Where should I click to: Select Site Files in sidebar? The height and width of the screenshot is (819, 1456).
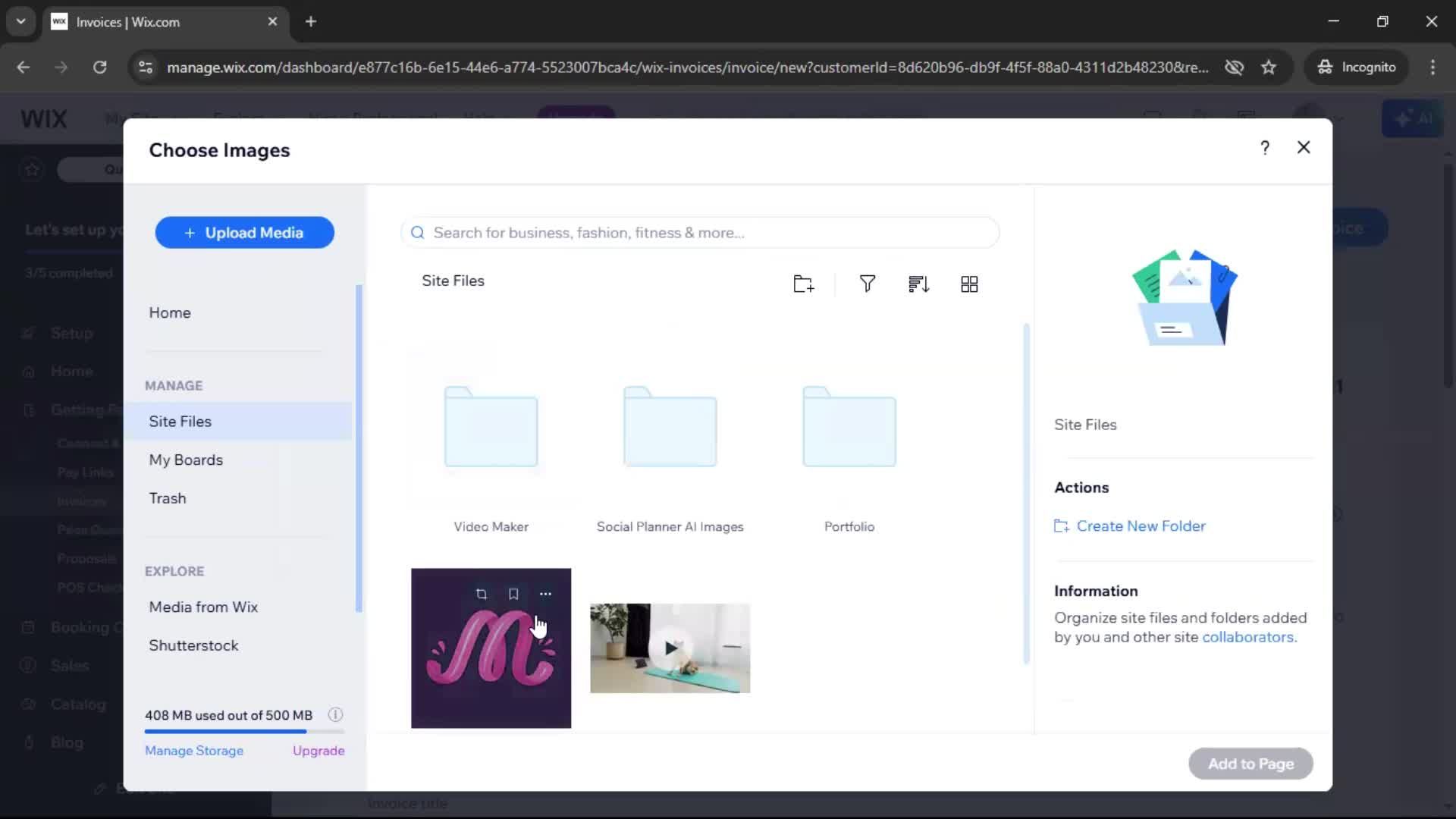pyautogui.click(x=238, y=422)
